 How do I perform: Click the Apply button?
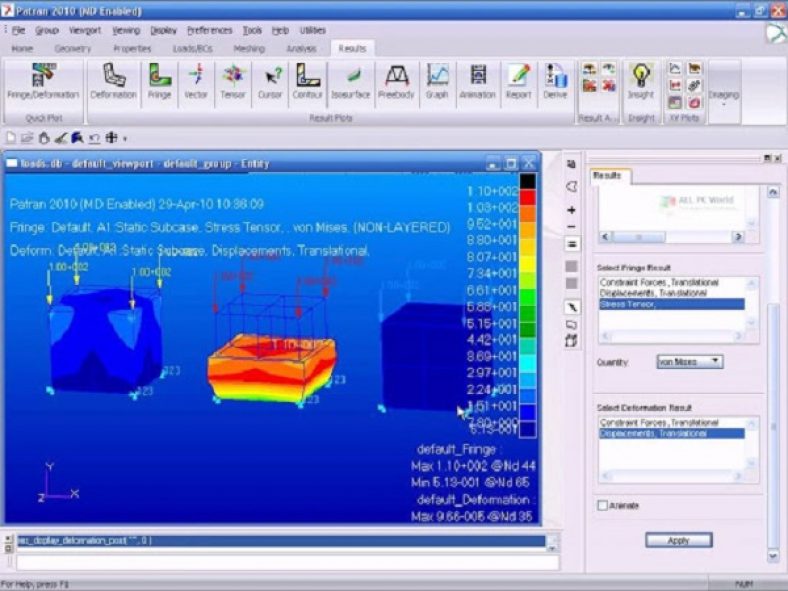(x=678, y=540)
